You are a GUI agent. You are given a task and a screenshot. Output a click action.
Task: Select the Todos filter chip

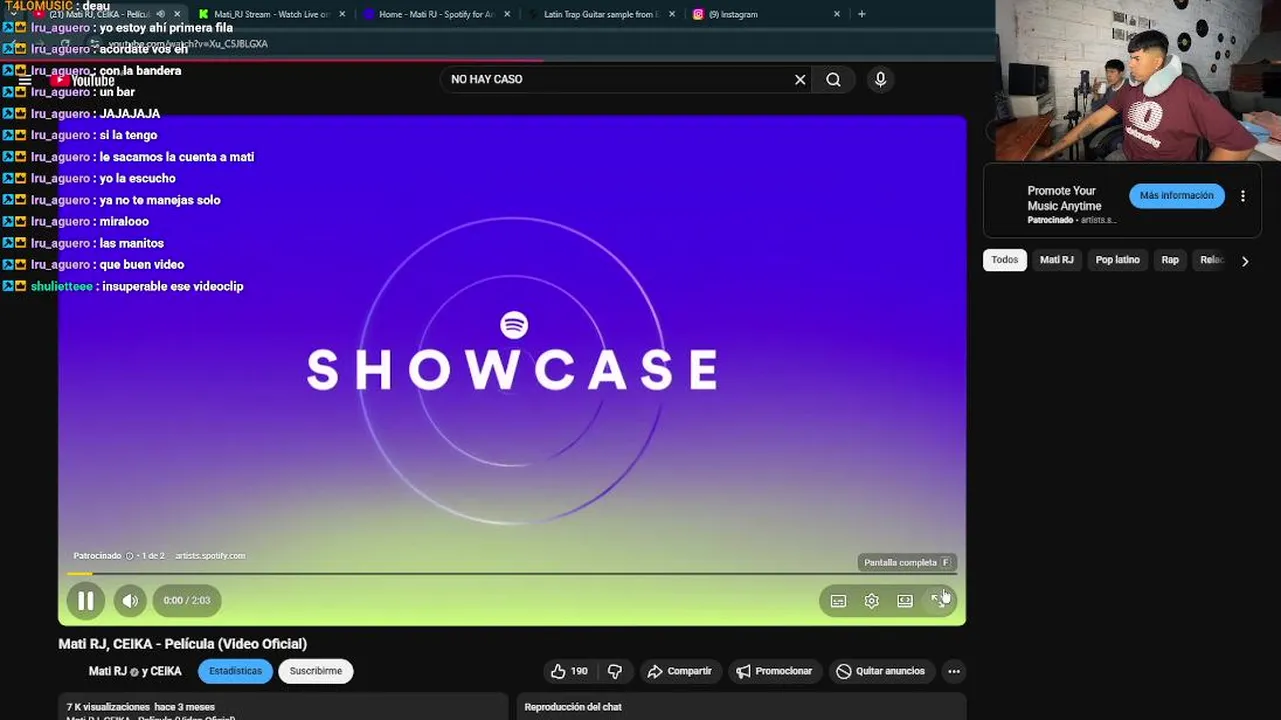click(1005, 260)
